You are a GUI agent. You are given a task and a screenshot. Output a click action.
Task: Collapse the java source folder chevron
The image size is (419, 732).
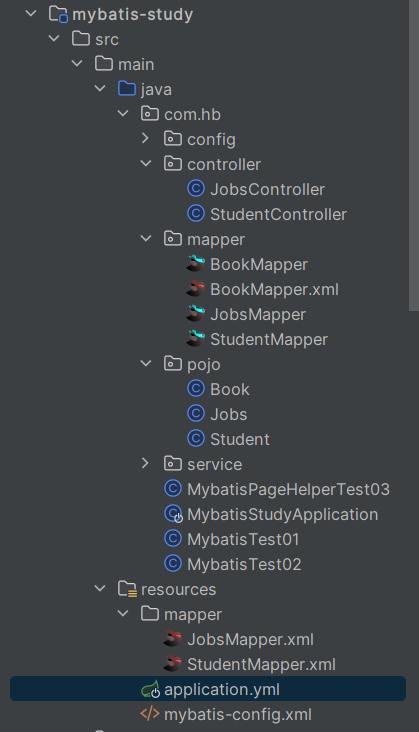tap(100, 88)
